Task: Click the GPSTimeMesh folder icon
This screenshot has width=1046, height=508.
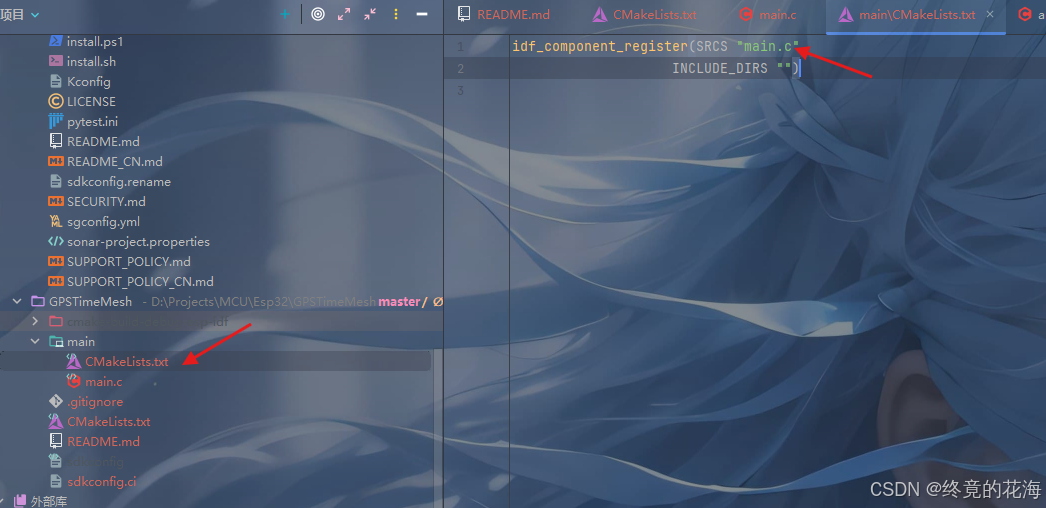Action: [x=38, y=301]
